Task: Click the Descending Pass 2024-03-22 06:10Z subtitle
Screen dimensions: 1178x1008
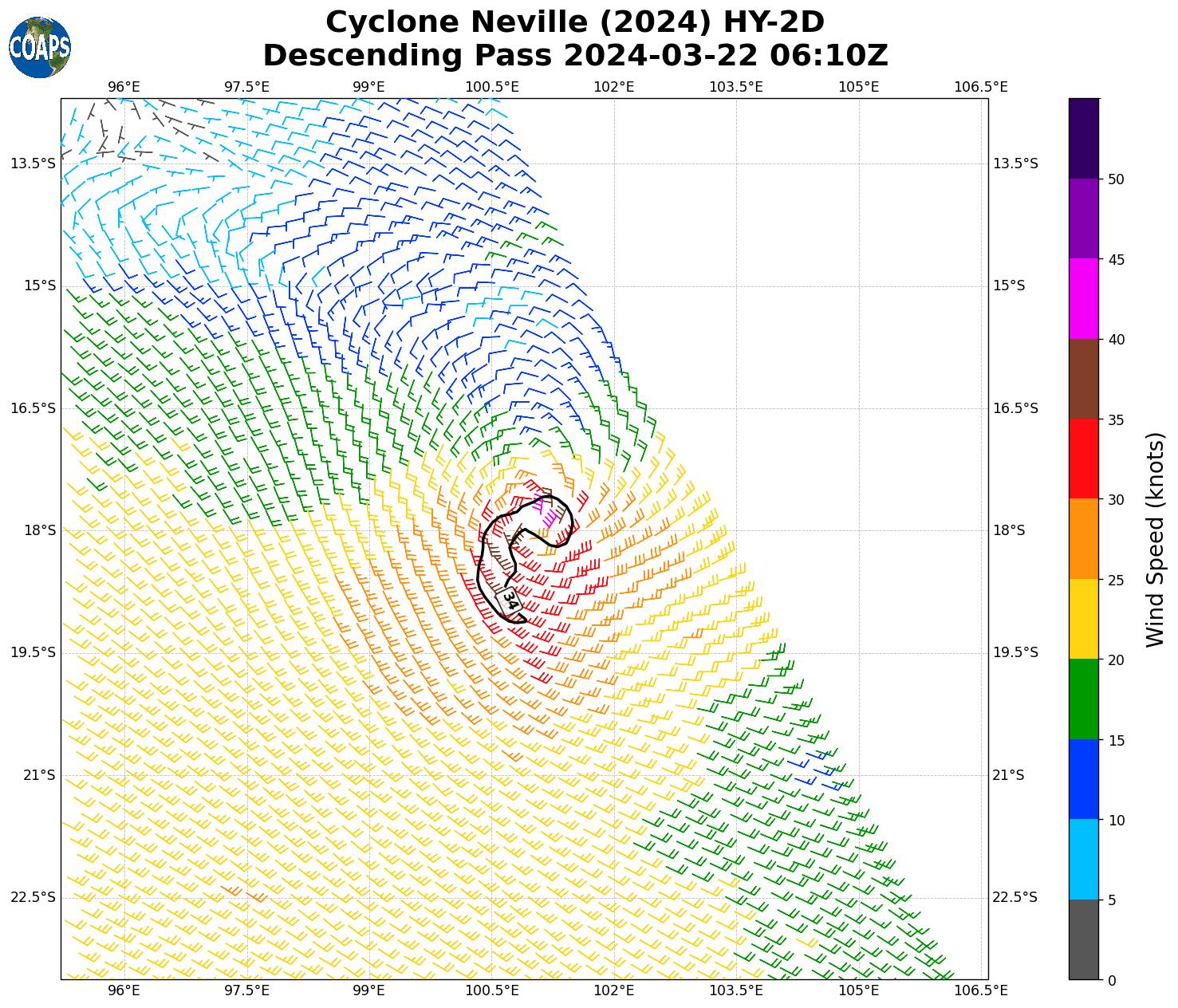Action: tap(574, 56)
